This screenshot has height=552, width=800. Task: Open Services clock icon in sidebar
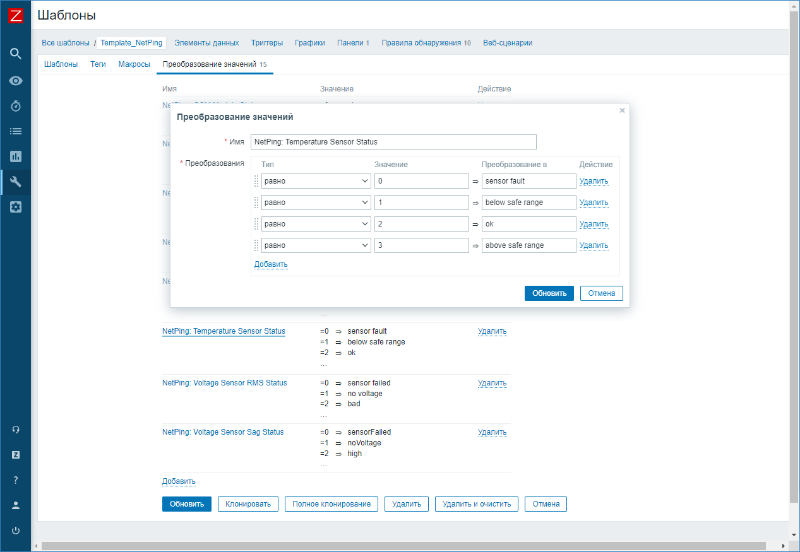point(15,106)
